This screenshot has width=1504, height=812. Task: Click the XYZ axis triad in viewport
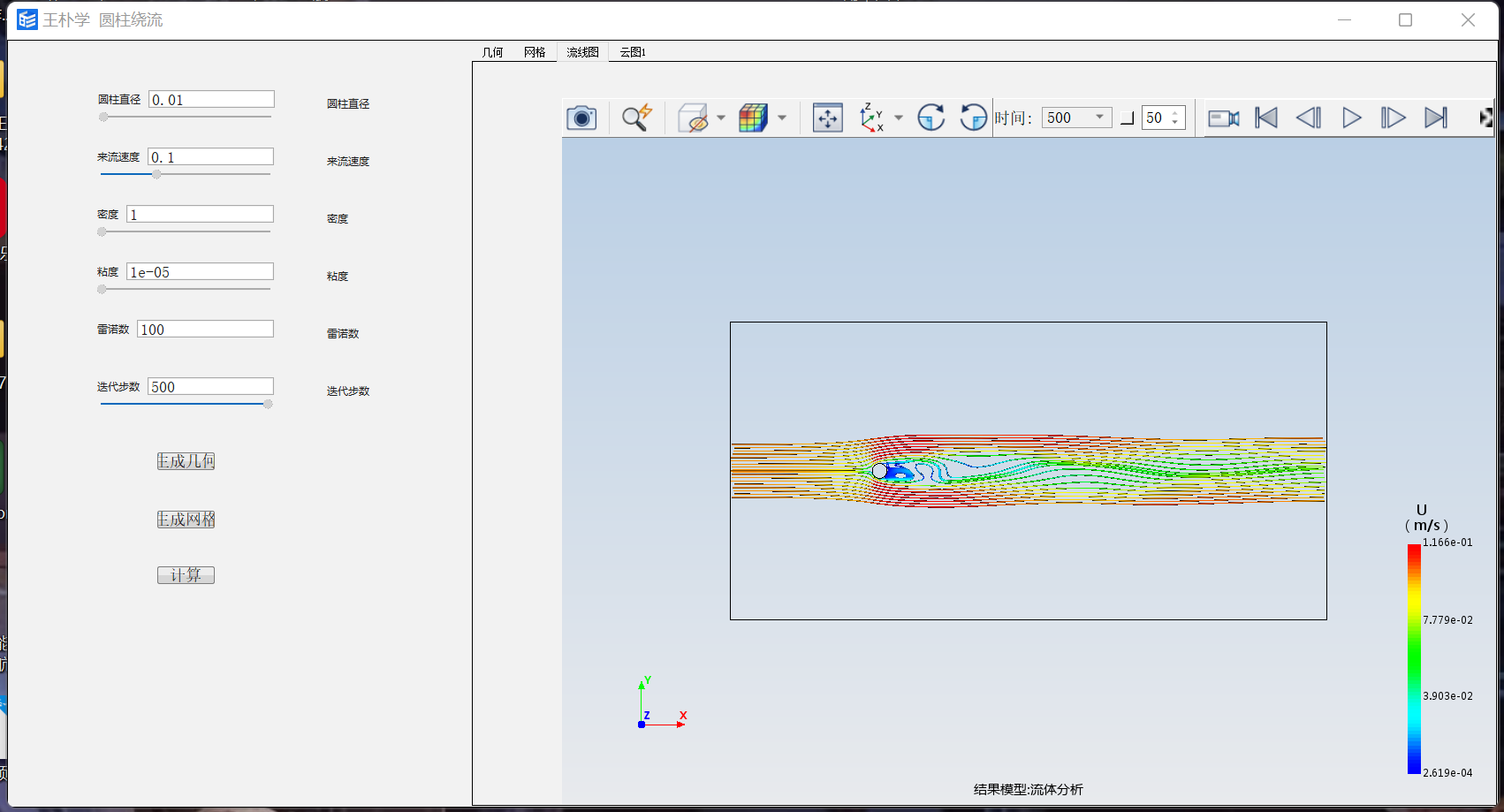[662, 703]
